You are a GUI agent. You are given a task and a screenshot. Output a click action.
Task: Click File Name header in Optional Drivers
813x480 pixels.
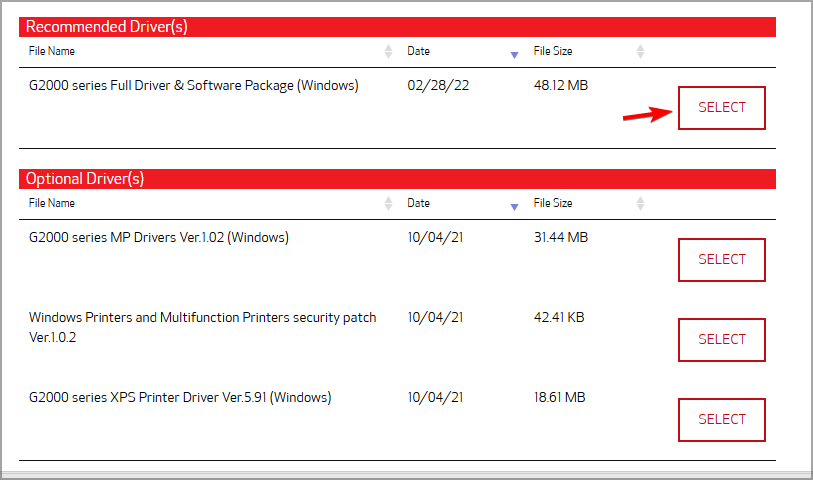coord(52,203)
